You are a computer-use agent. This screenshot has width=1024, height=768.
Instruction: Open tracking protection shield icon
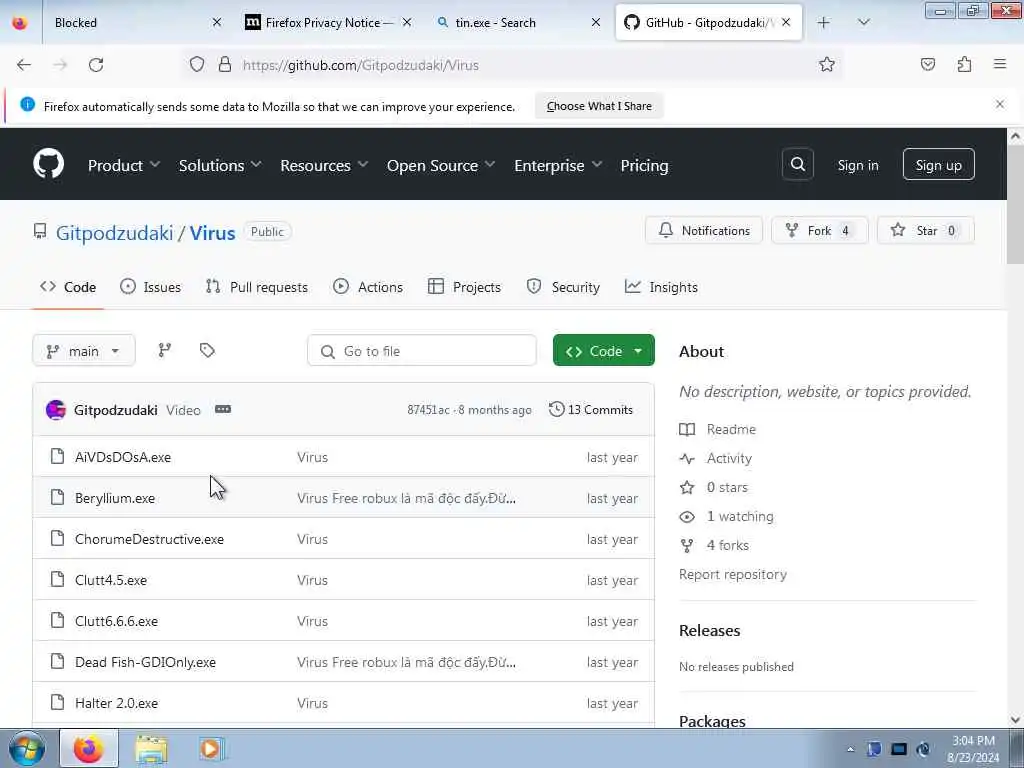tap(197, 65)
